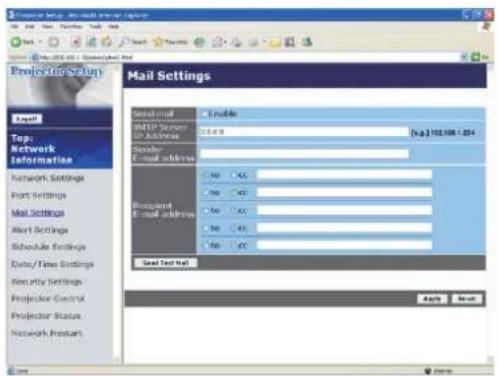Screen dimensions: 498x376
Task: Tick the Send mail Enable checkbox
Action: pyautogui.click(x=204, y=114)
